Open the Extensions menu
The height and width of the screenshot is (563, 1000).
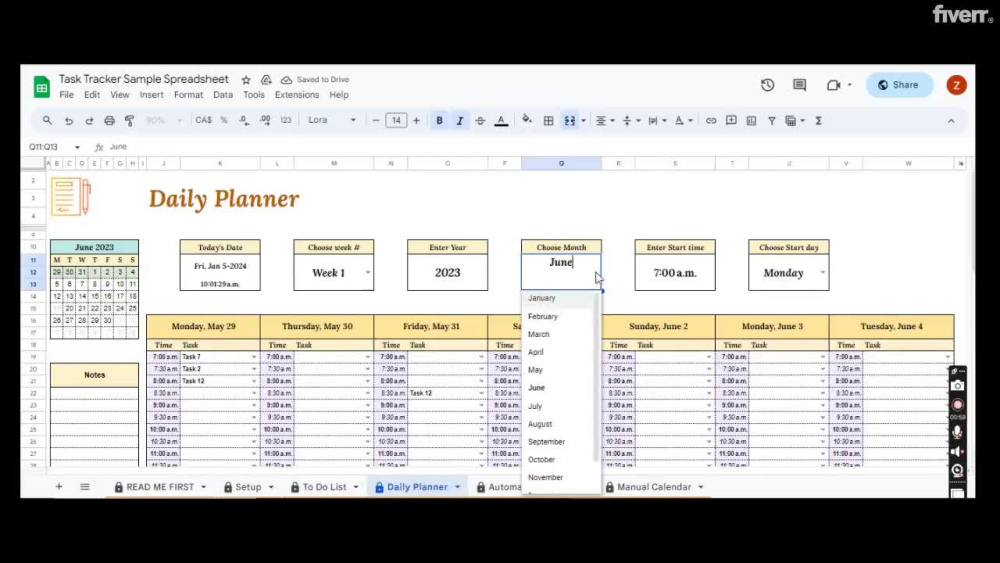tap(297, 95)
